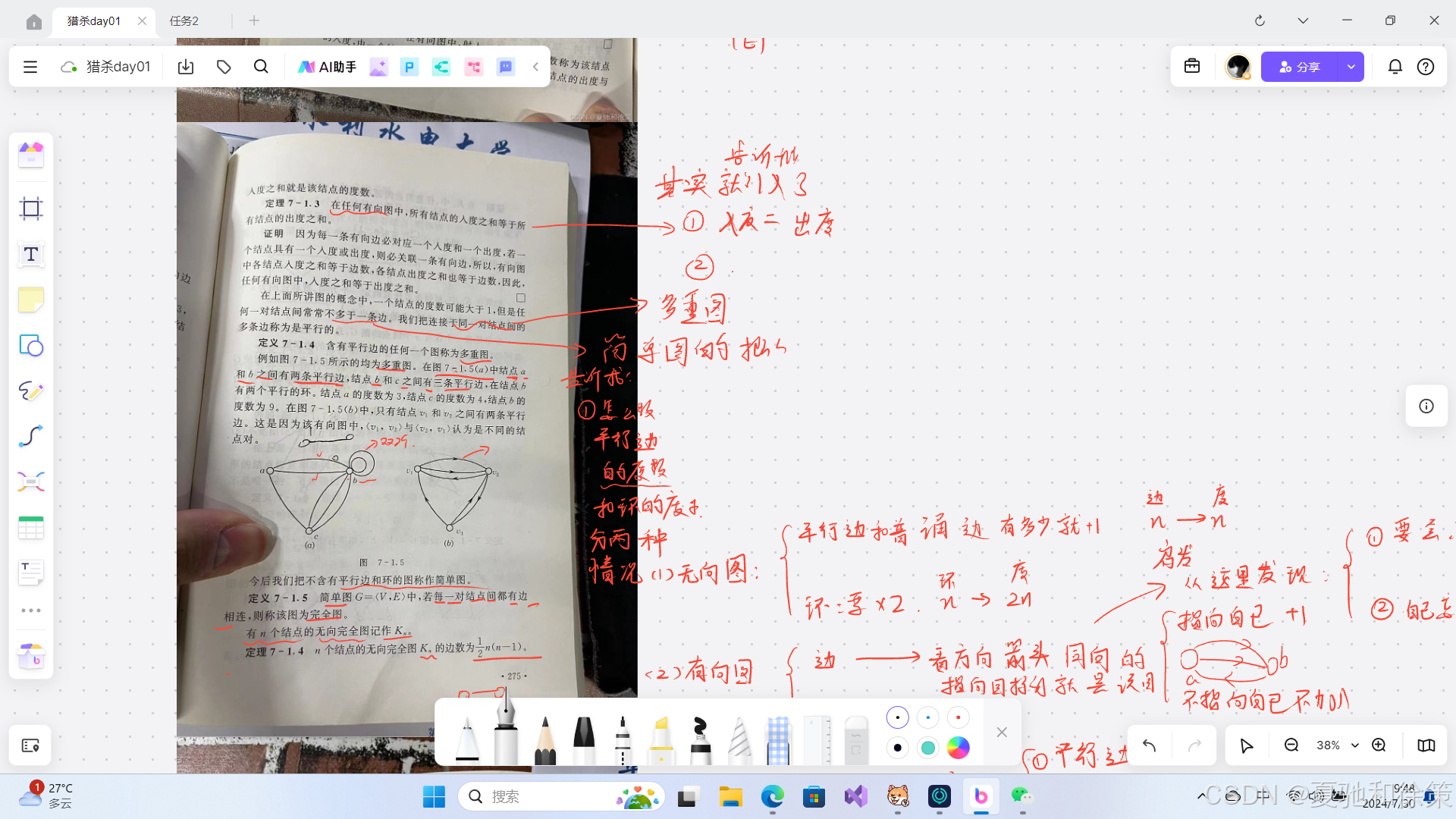Switch to the 任务2 tab
The height and width of the screenshot is (819, 1456).
[x=184, y=20]
